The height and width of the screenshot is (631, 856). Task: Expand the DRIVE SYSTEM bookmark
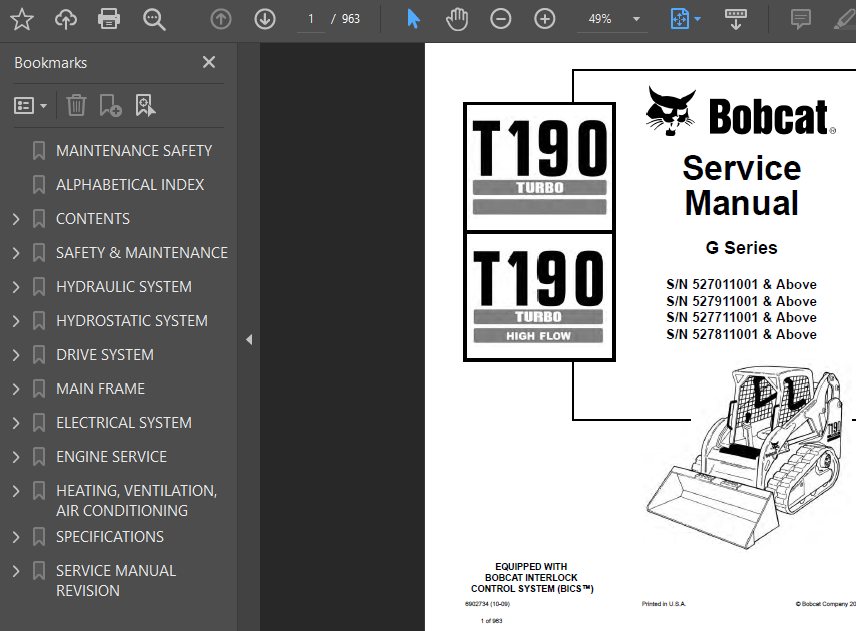[16, 355]
